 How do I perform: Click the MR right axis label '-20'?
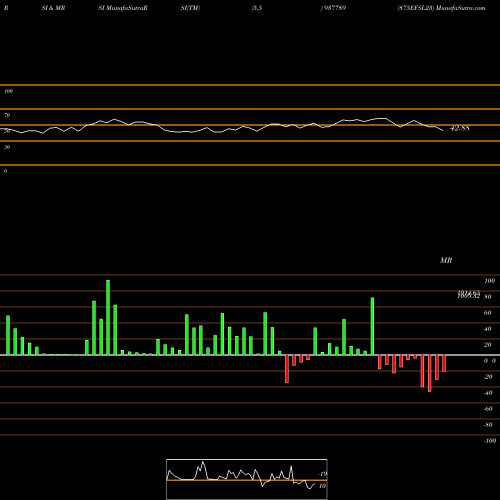(x=488, y=377)
